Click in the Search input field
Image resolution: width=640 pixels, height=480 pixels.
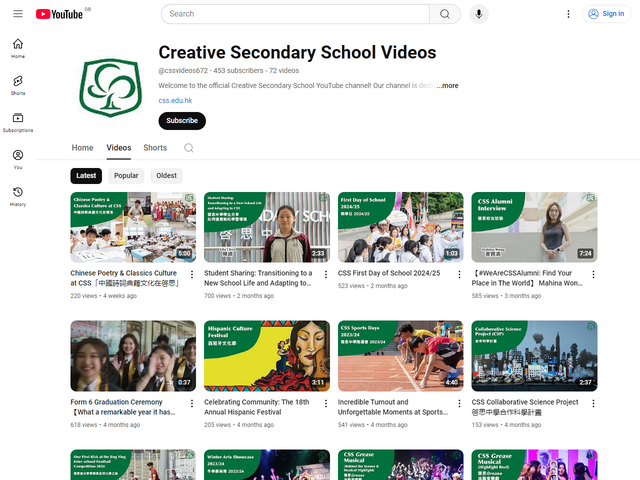pyautogui.click(x=295, y=14)
